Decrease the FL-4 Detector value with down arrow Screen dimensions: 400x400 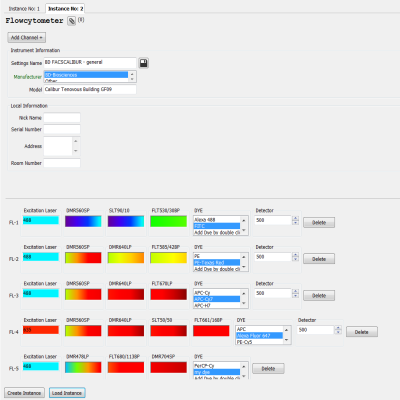338,332
